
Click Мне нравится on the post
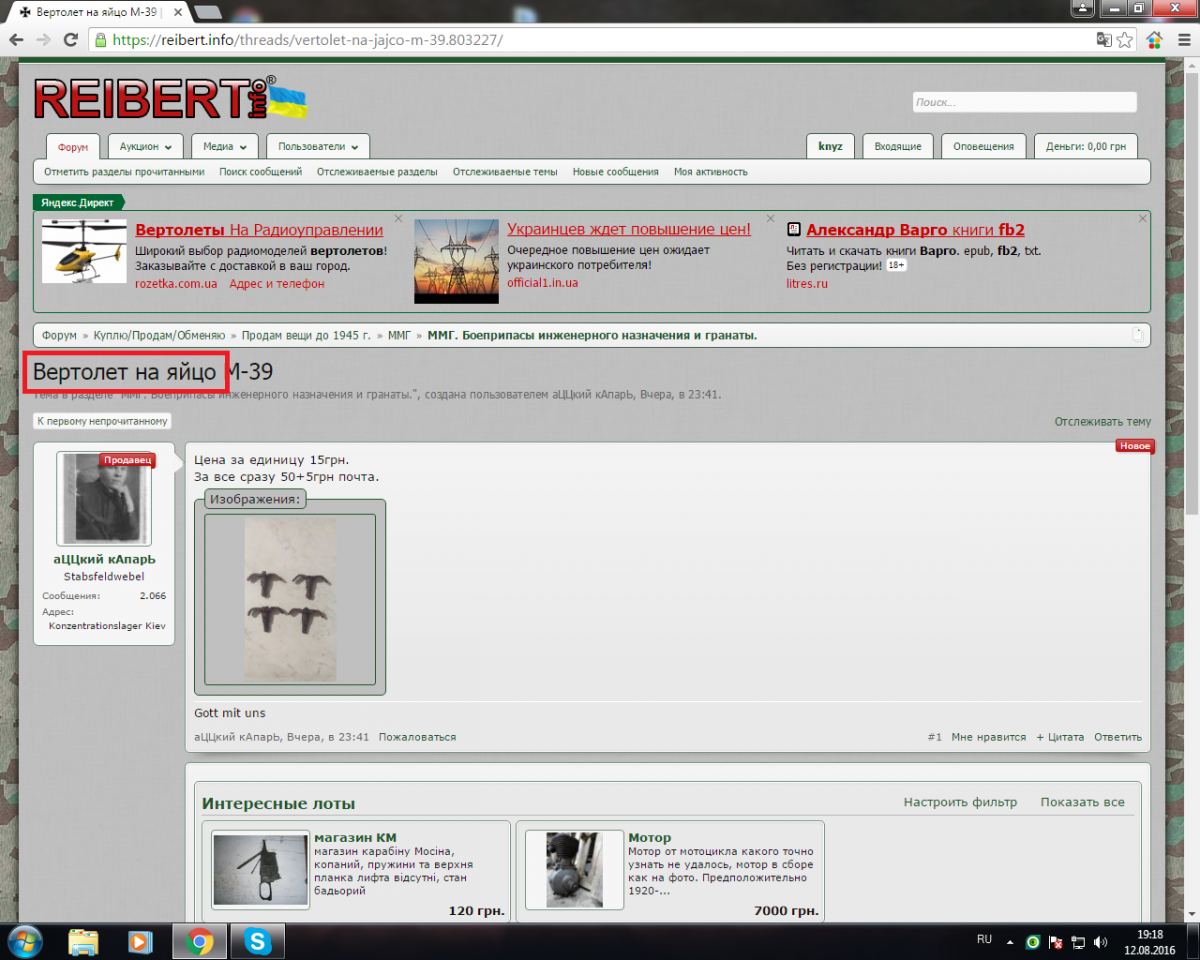point(989,737)
